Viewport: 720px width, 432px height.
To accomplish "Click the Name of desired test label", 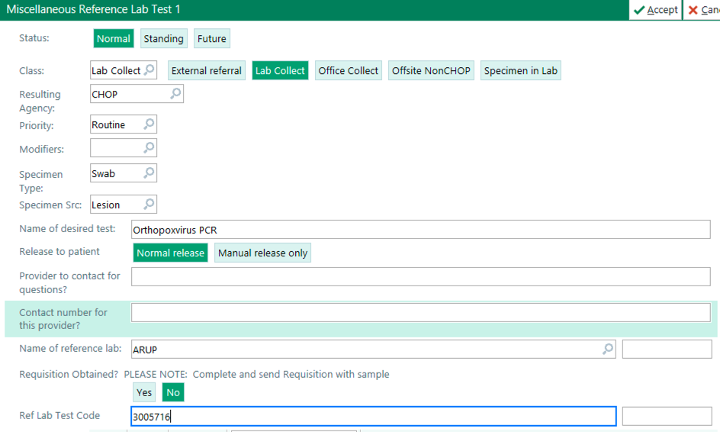I will (68, 229).
